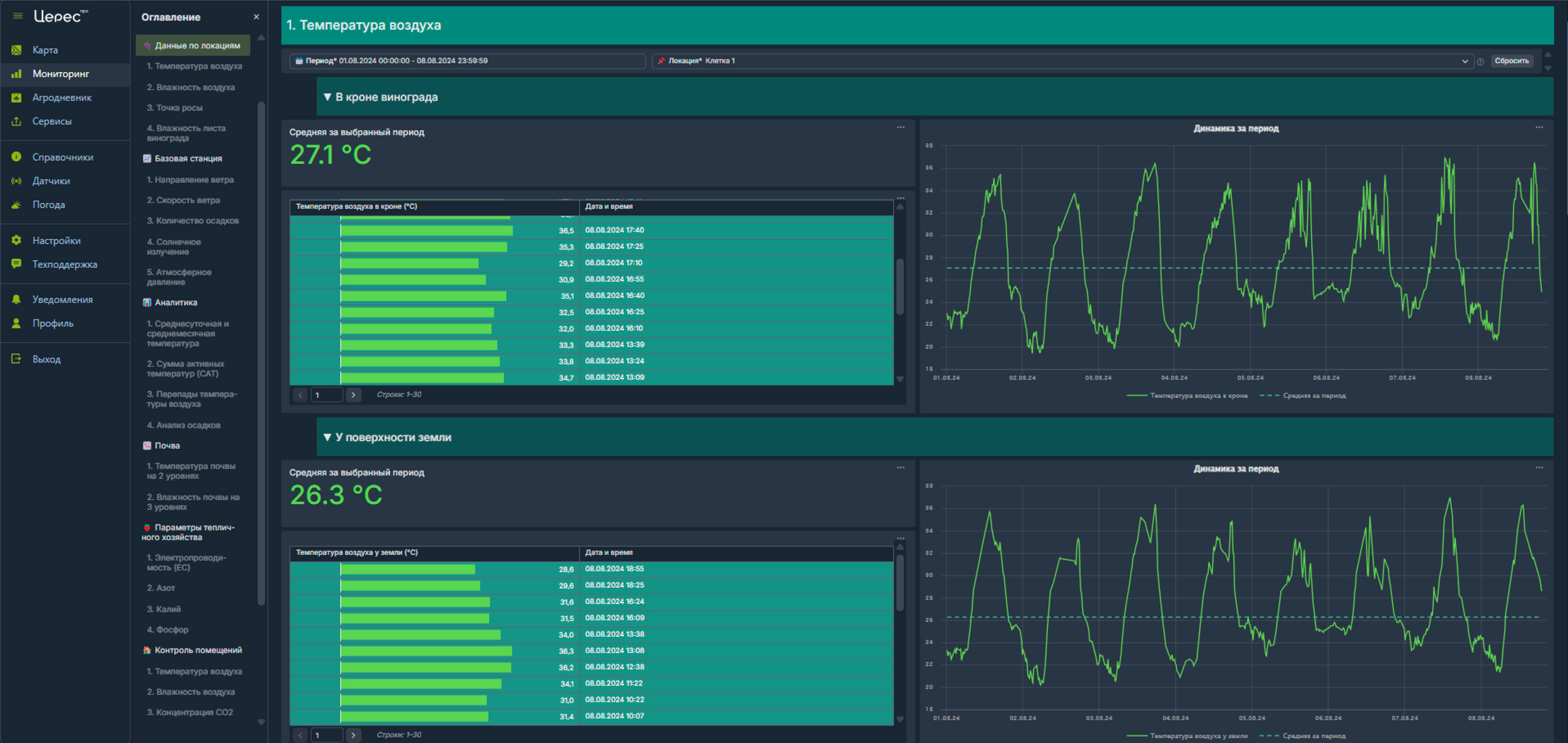Open options menu of the crown dynamics chart
Screen dimensions: 1568x743
(1539, 127)
